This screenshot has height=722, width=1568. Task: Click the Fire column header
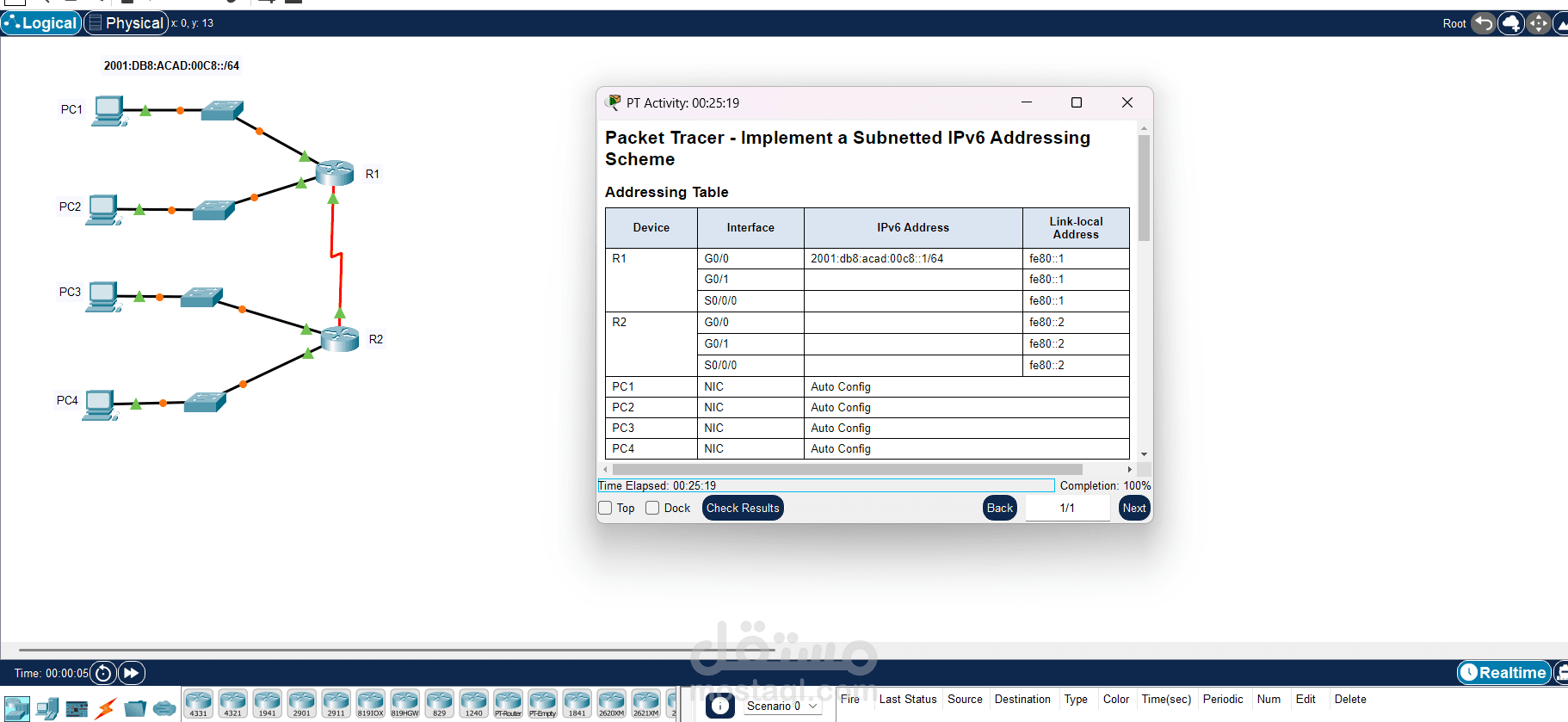pos(850,699)
